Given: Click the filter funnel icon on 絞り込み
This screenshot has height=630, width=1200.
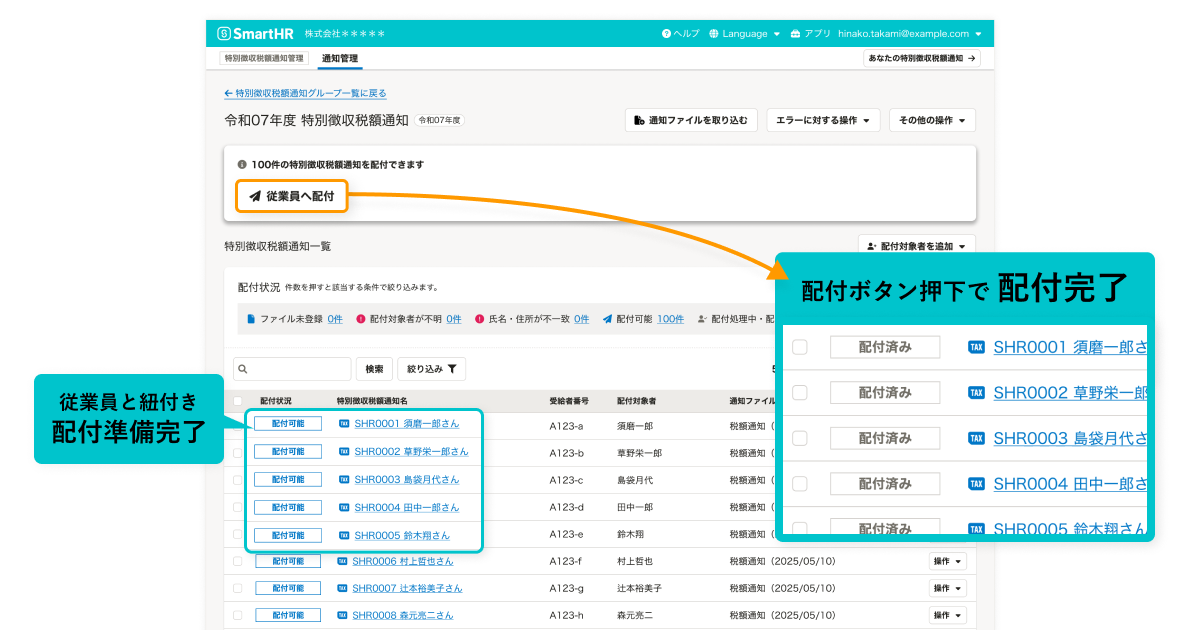Looking at the screenshot, I should 453,368.
